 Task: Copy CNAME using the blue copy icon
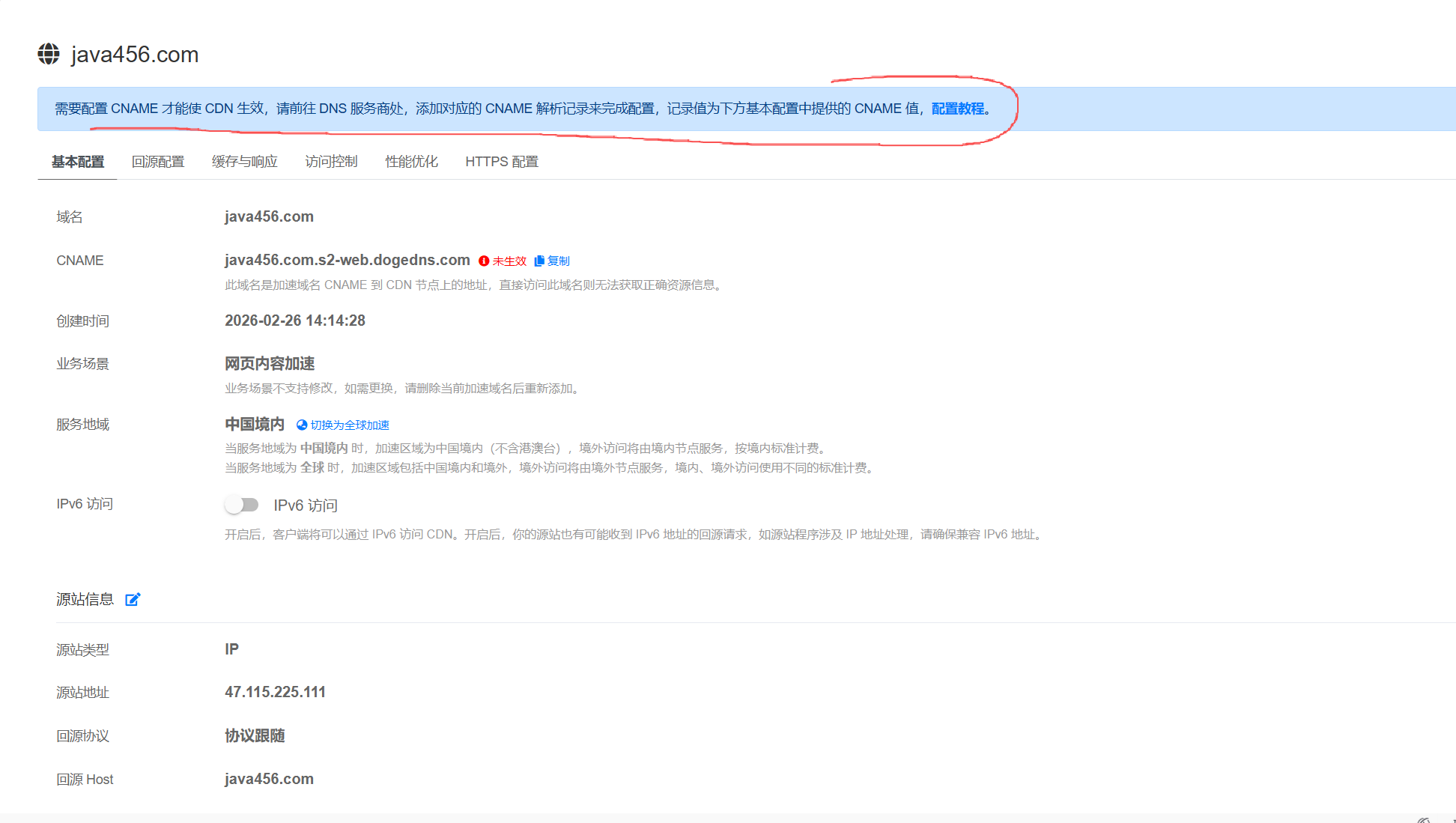coord(541,261)
